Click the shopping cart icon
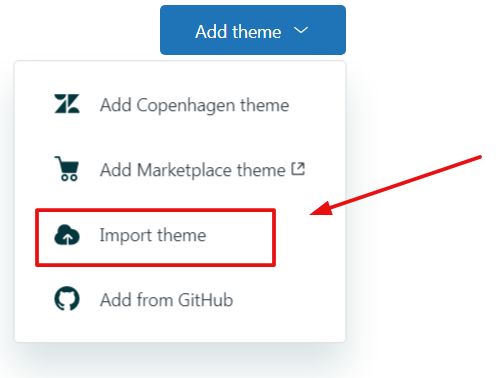The image size is (496, 378). (x=67, y=169)
